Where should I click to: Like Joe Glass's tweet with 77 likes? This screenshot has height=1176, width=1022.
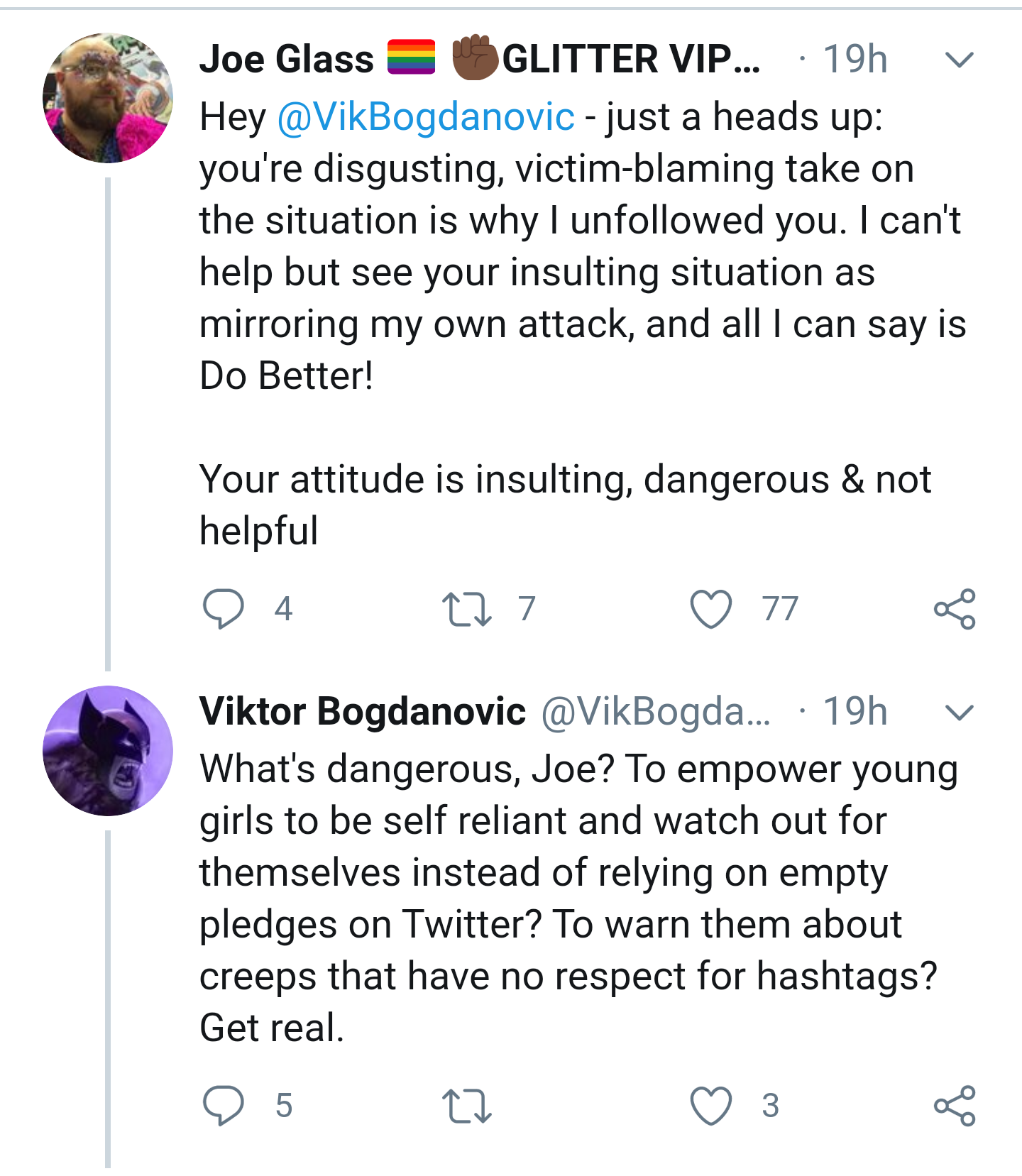[x=711, y=609]
